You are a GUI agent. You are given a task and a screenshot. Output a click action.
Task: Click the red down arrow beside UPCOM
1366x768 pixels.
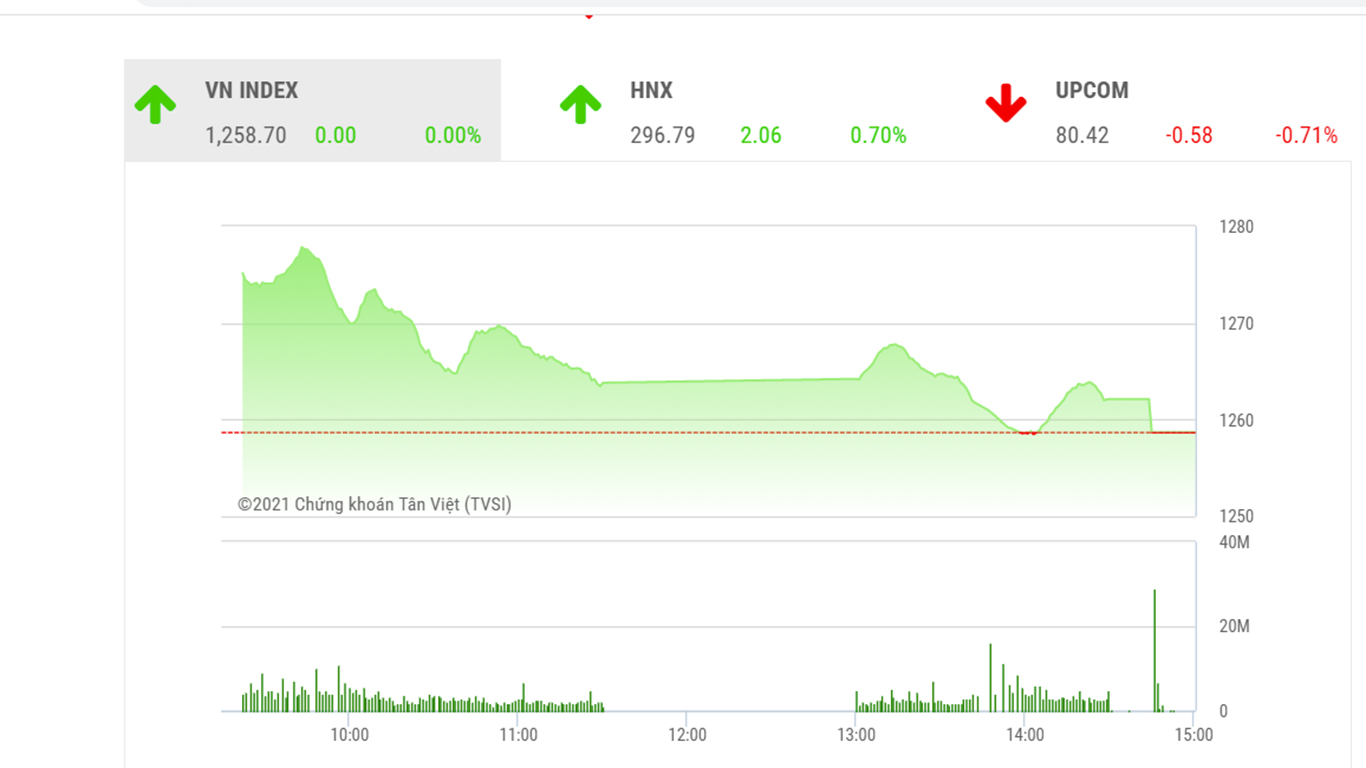1005,104
